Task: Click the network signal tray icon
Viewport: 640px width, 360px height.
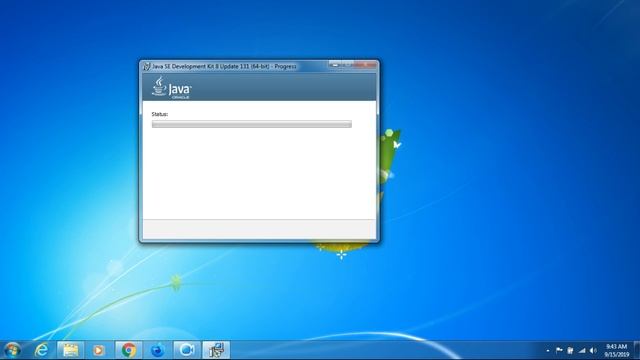Action: pyautogui.click(x=582, y=350)
